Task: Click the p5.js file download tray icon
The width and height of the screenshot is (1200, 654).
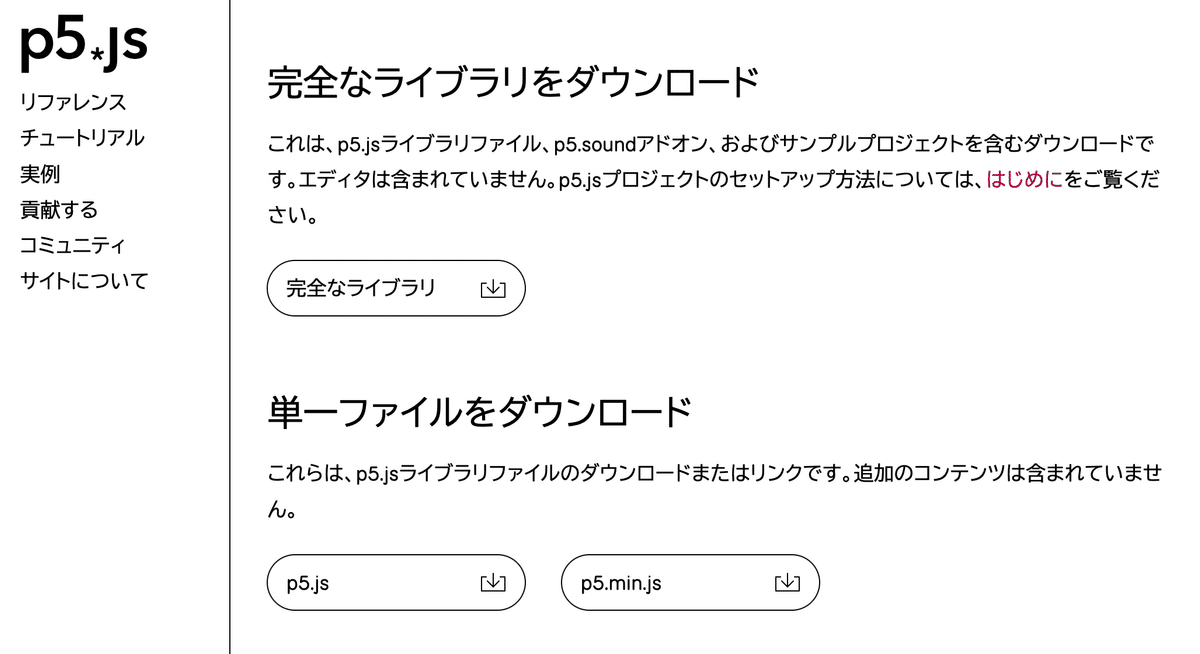Action: (x=491, y=582)
